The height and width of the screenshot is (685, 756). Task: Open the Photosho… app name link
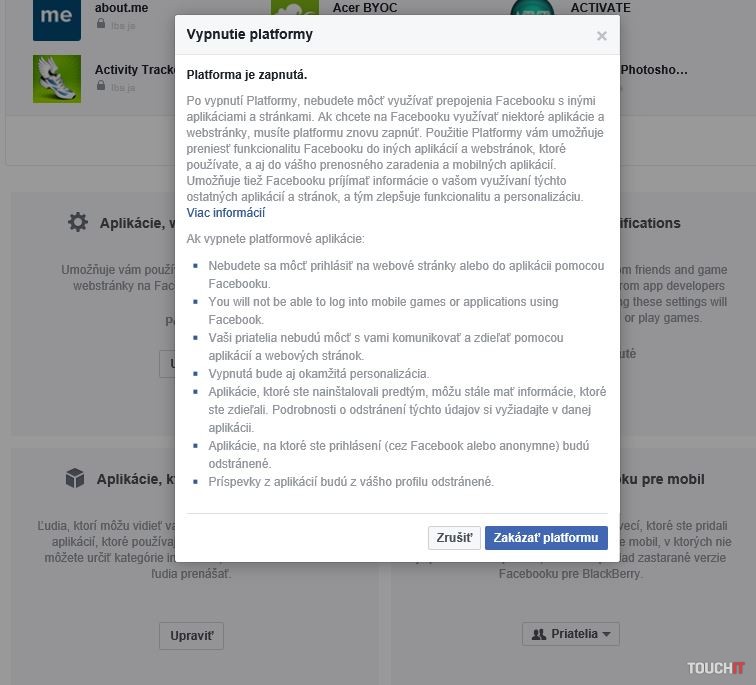point(654,70)
